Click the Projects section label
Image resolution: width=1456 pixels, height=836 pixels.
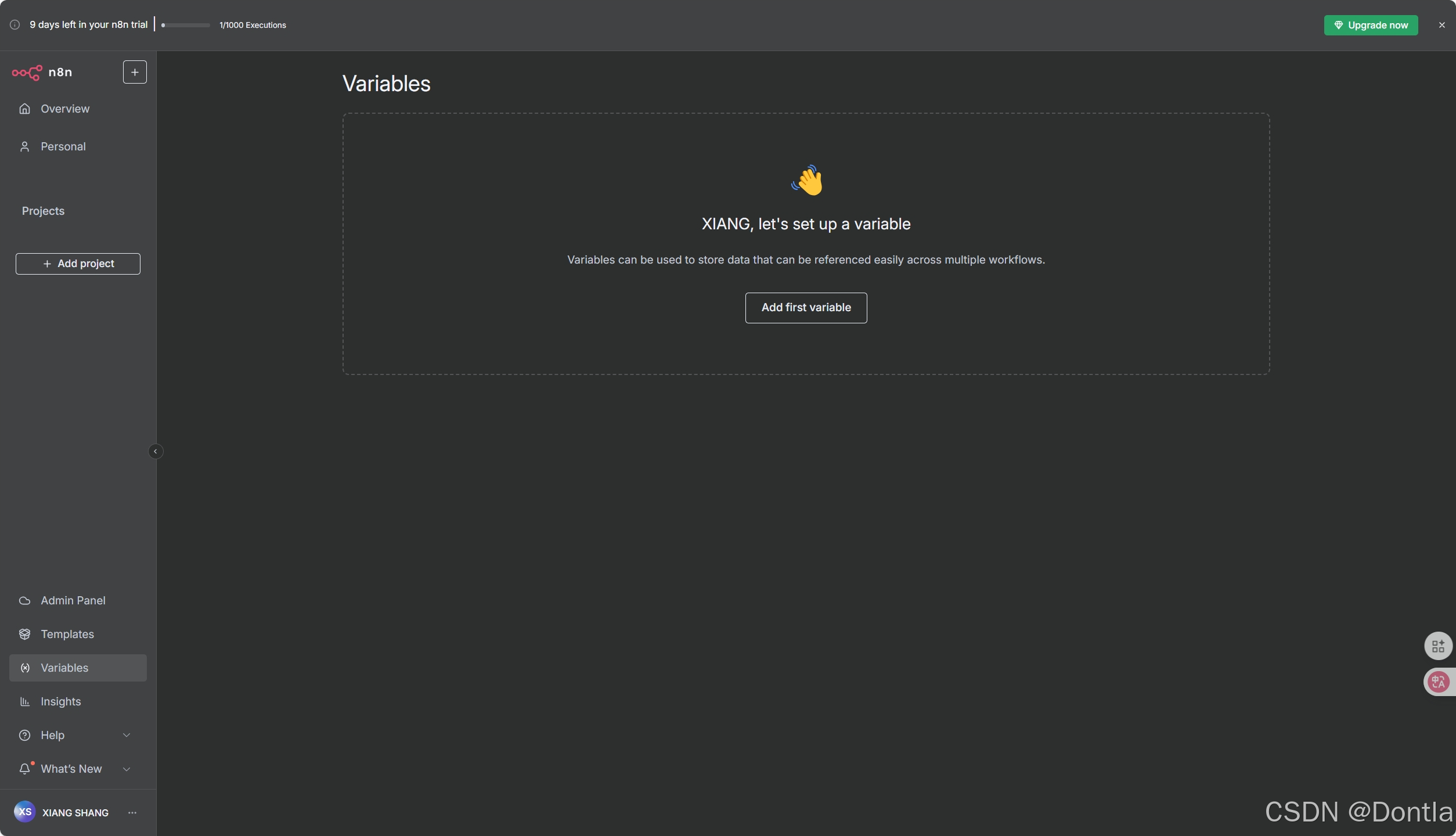[x=43, y=211]
